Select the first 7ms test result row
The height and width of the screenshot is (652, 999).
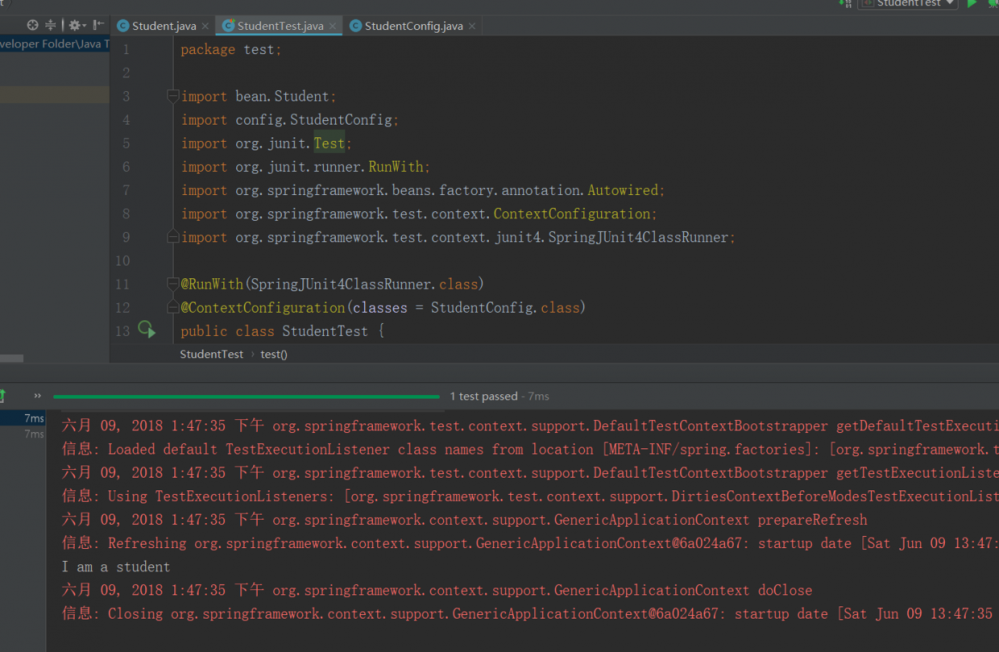click(33, 418)
